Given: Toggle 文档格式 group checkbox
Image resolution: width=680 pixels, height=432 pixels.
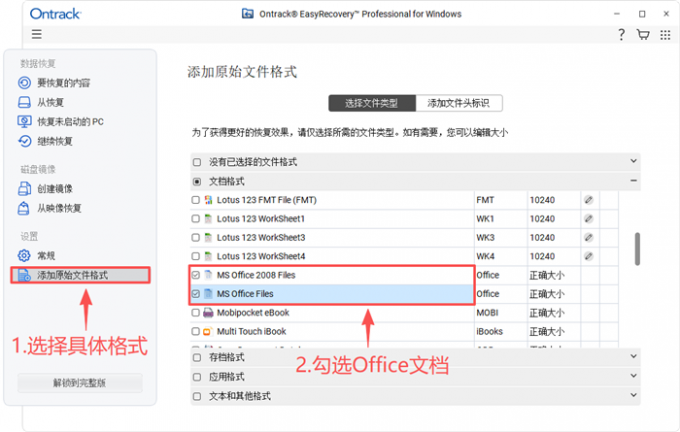Looking at the screenshot, I should [197, 181].
